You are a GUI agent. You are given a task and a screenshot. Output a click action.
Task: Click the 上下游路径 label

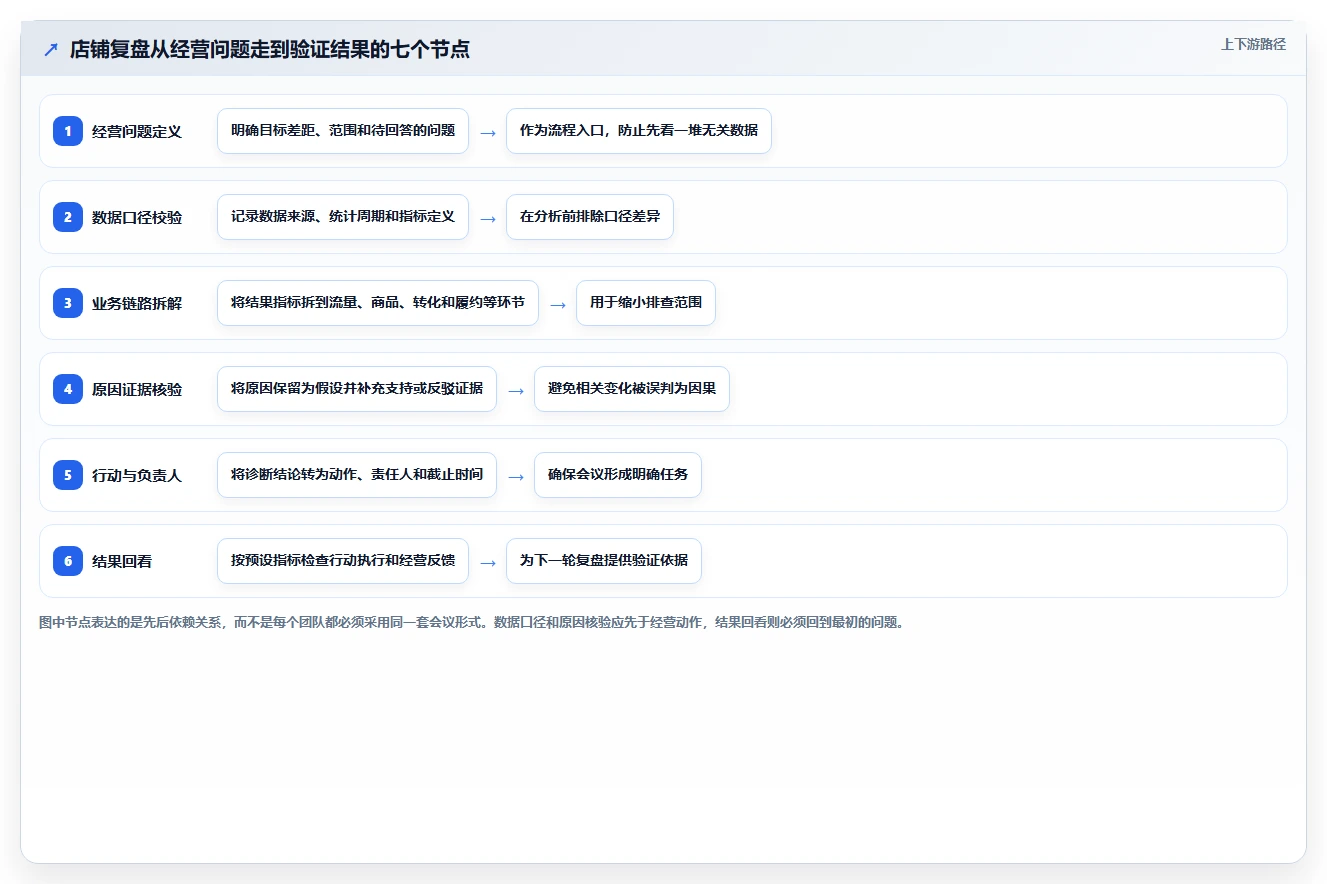click(x=1253, y=45)
